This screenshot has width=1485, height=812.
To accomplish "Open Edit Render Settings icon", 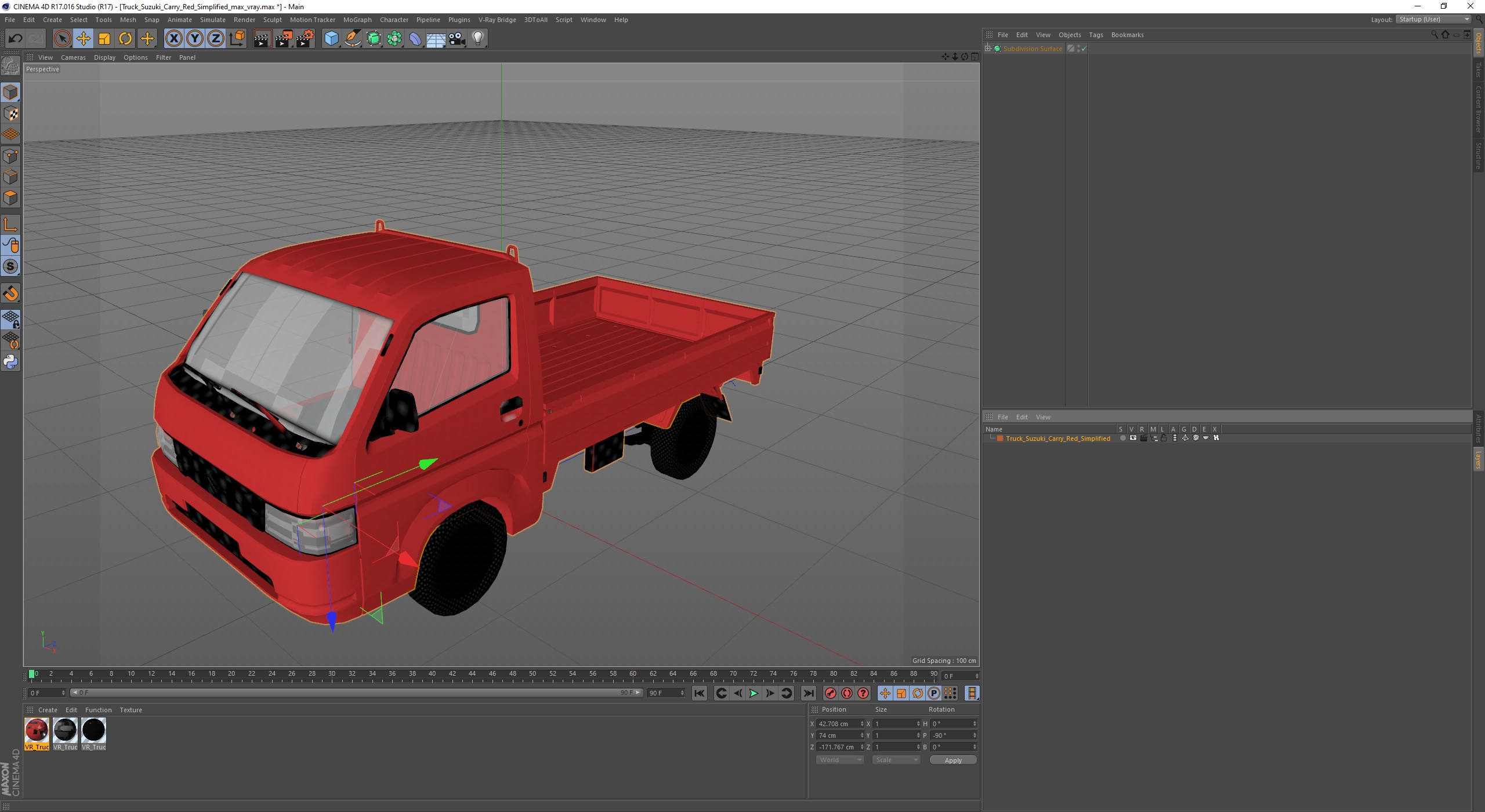I will tap(305, 39).
